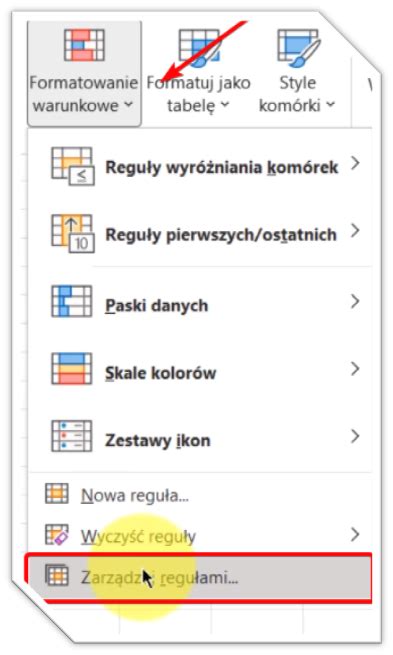Select the Skale kolorów menu entry

click(200, 368)
